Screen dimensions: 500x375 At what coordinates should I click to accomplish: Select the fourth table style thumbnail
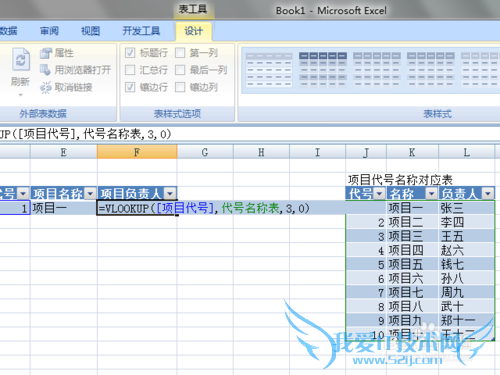tap(431, 70)
